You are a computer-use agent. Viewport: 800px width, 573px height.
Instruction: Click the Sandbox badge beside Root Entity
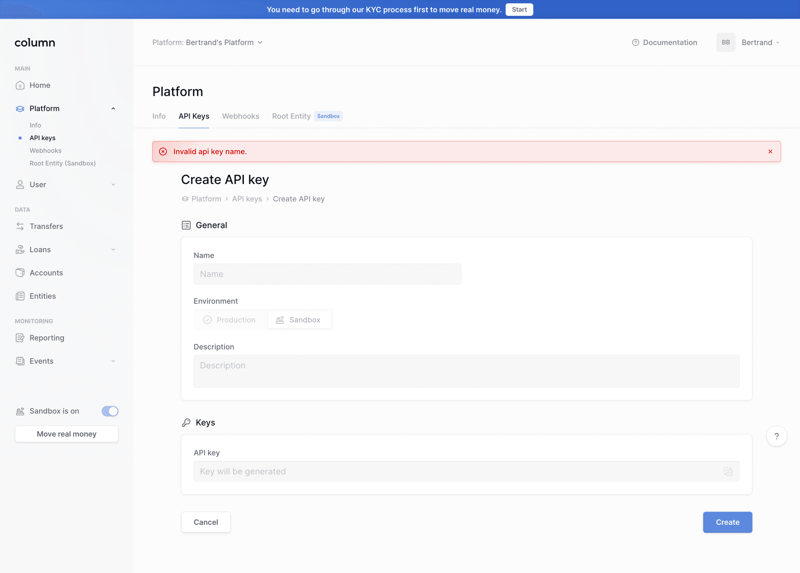tap(328, 116)
